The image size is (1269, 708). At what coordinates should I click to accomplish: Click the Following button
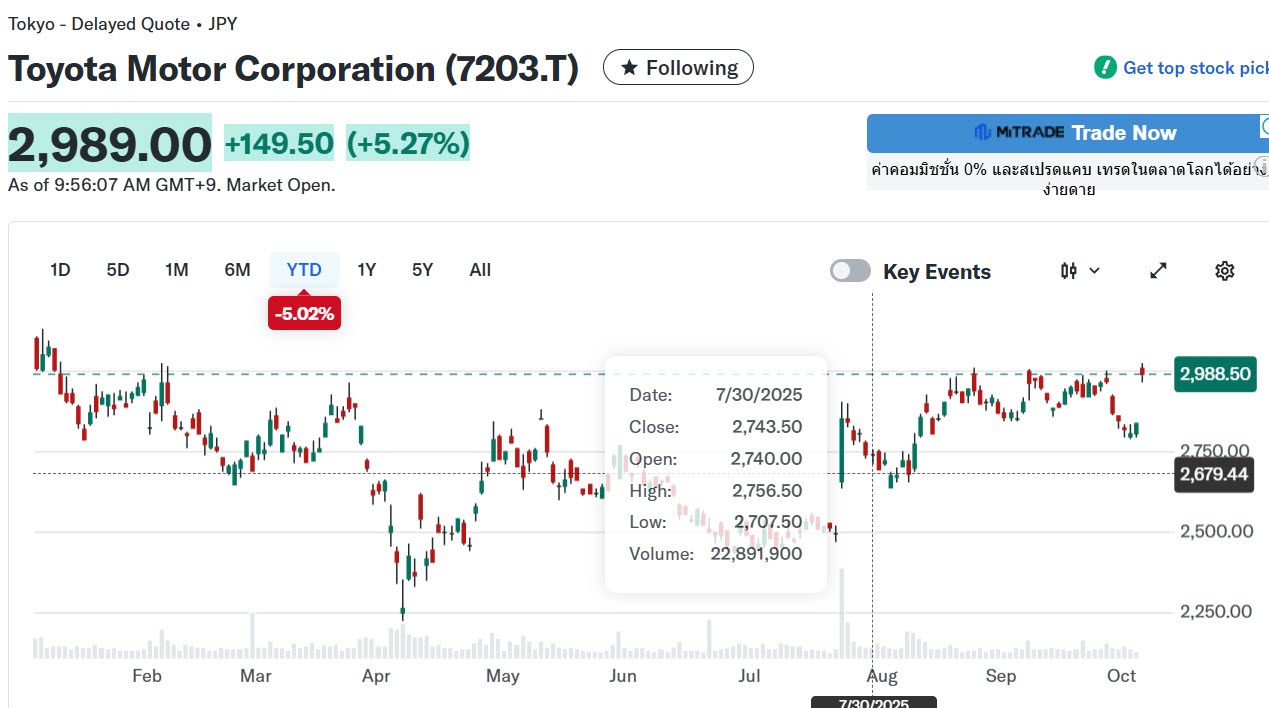tap(678, 68)
